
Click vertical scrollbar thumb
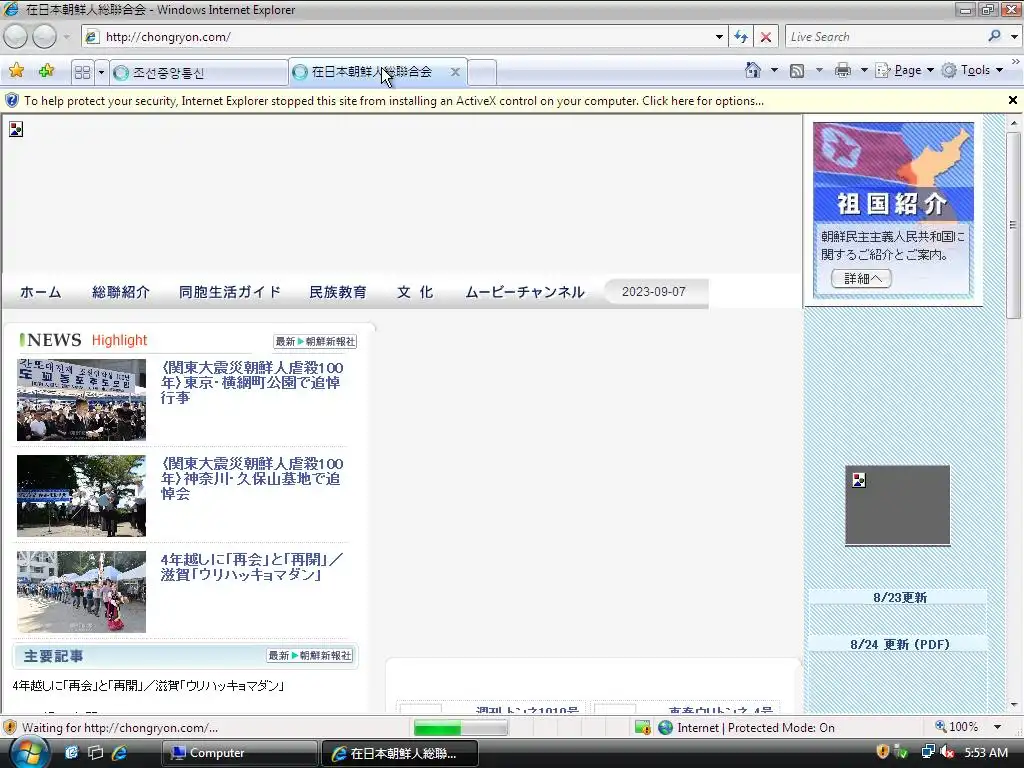(1013, 225)
